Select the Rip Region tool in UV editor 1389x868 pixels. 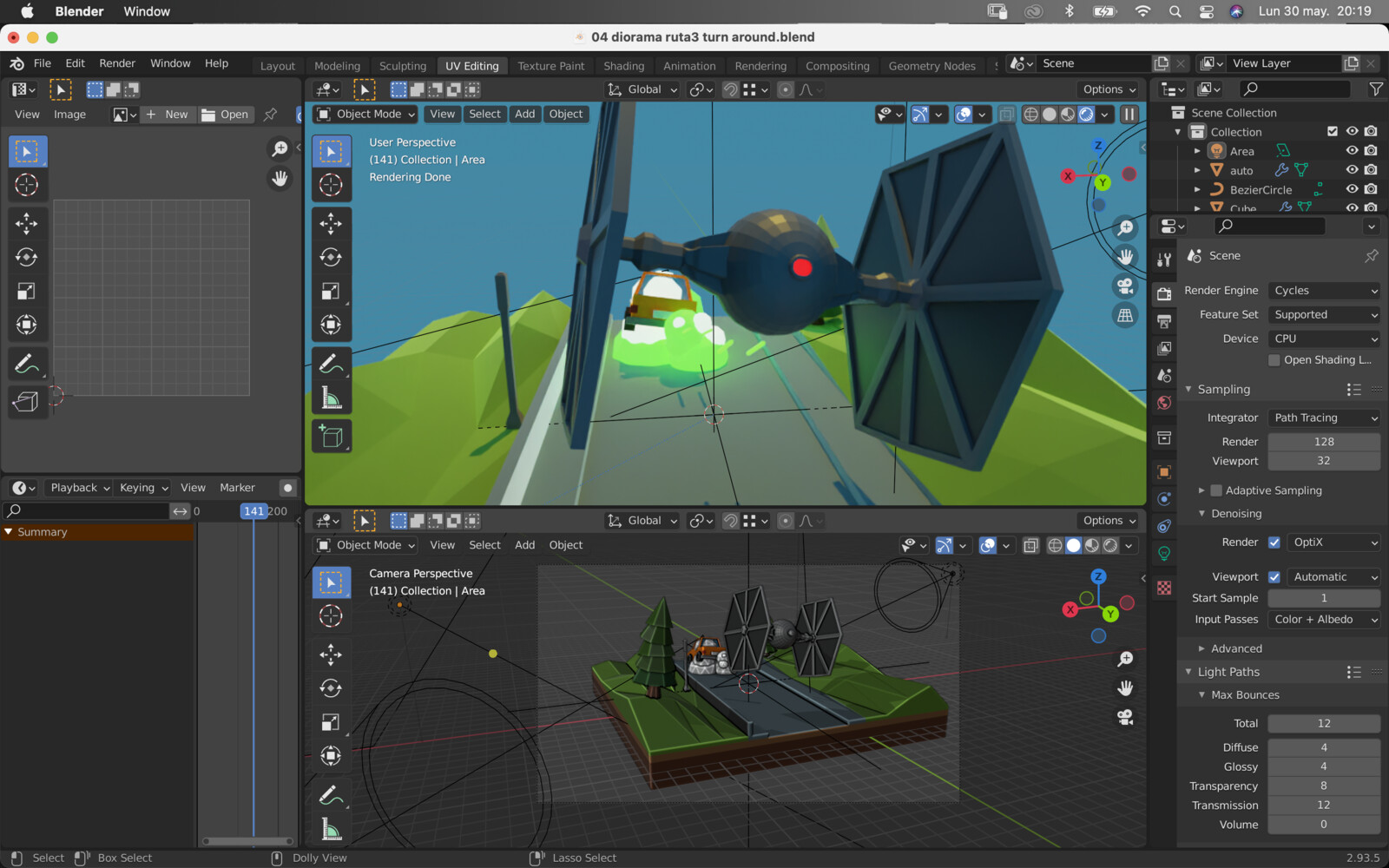27,401
